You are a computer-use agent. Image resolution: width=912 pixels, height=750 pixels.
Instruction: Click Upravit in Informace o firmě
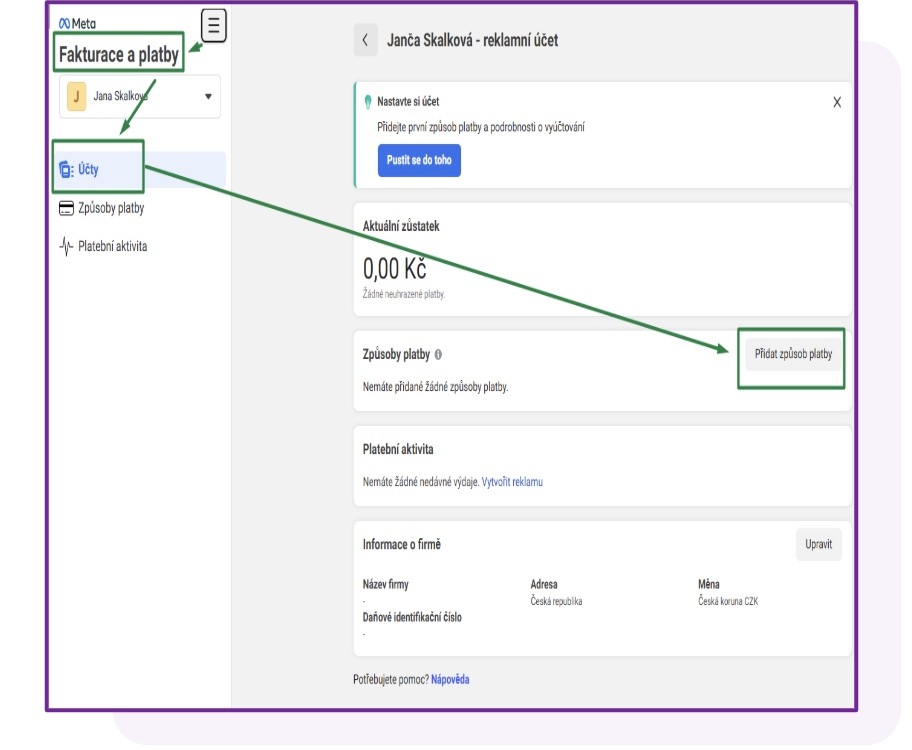(x=818, y=545)
